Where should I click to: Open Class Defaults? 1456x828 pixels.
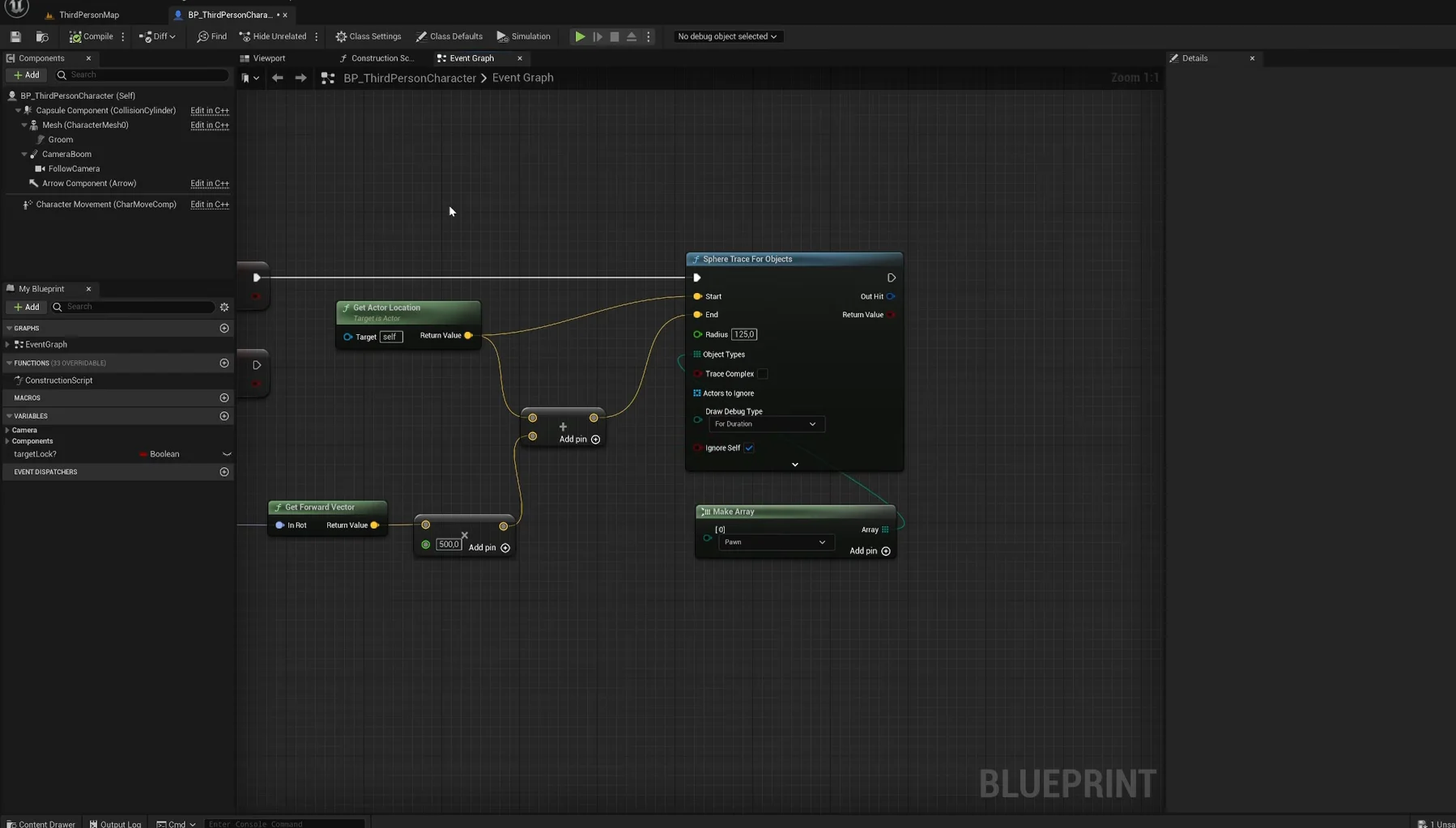[449, 36]
